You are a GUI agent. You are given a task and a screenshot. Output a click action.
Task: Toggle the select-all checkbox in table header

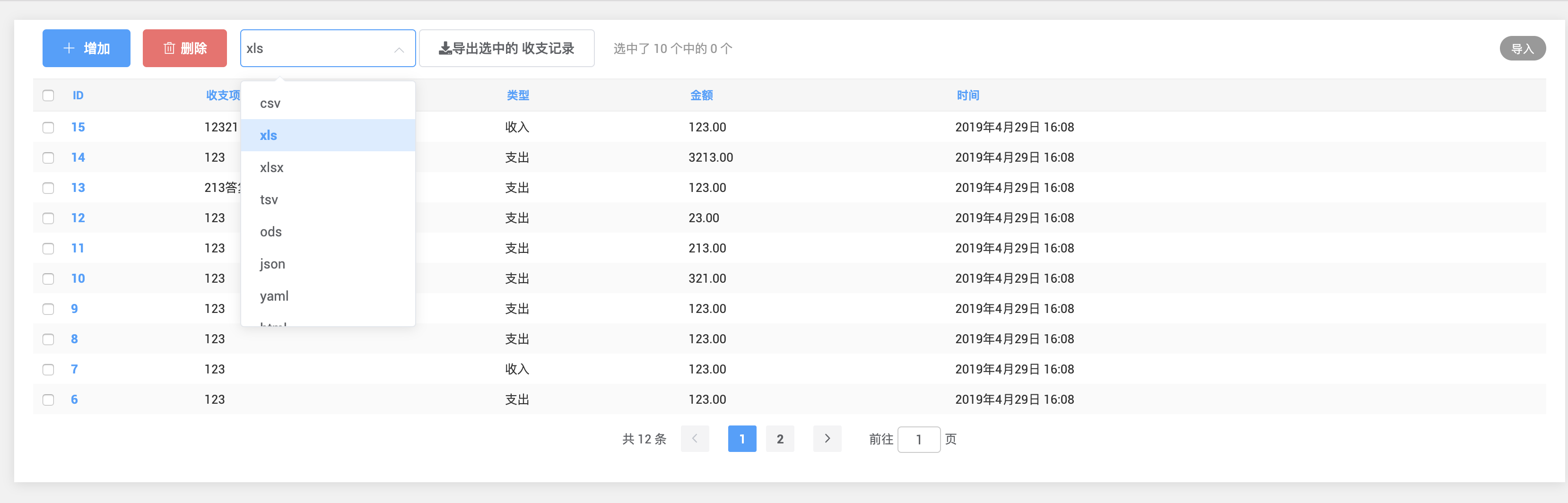49,95
